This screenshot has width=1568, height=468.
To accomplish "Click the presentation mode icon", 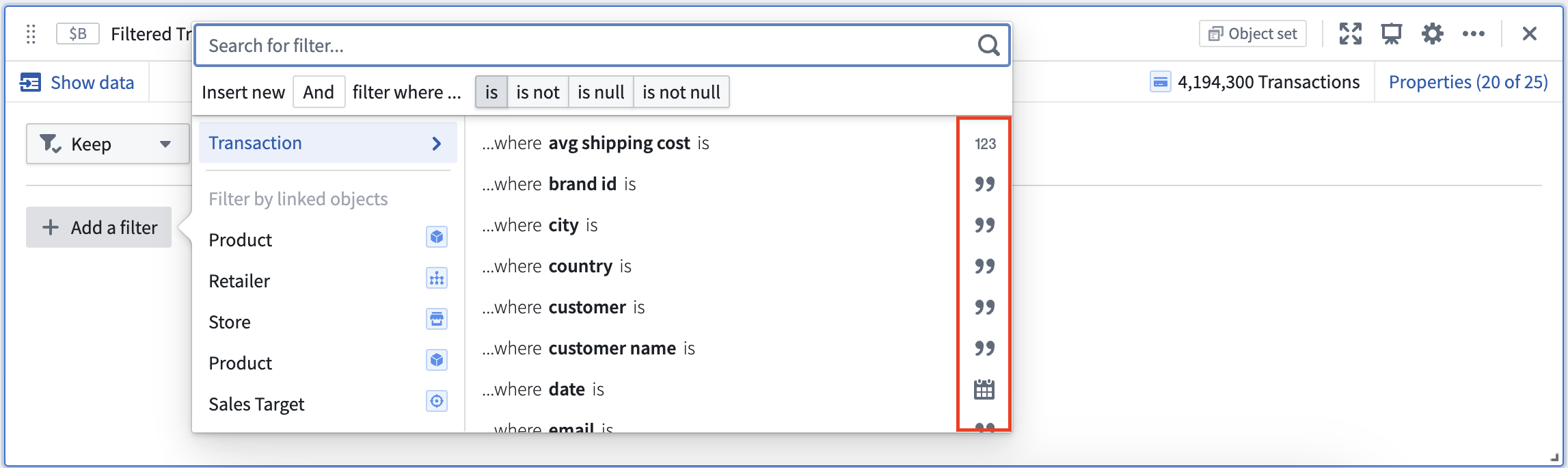I will point(1391,34).
